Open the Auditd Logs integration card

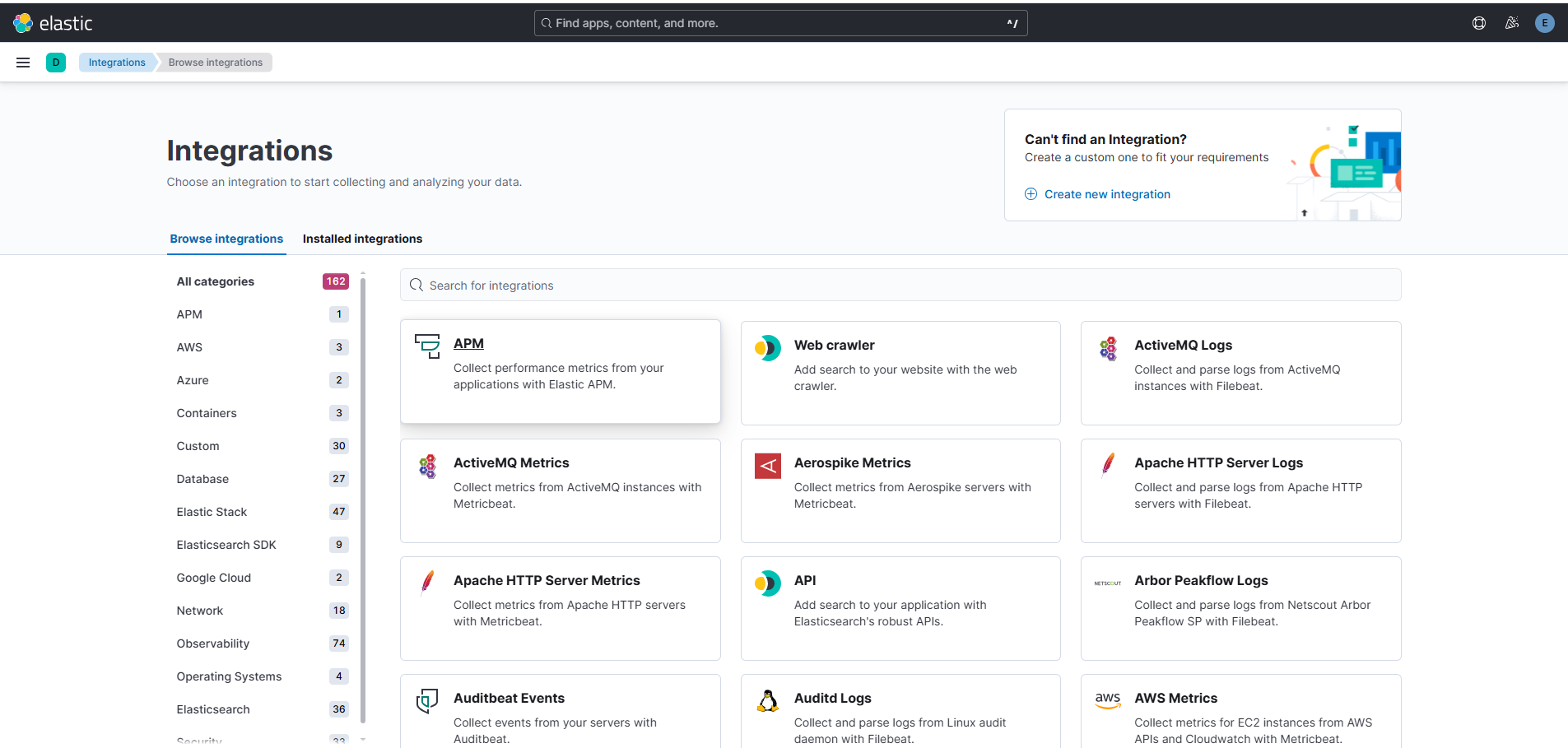(x=900, y=711)
